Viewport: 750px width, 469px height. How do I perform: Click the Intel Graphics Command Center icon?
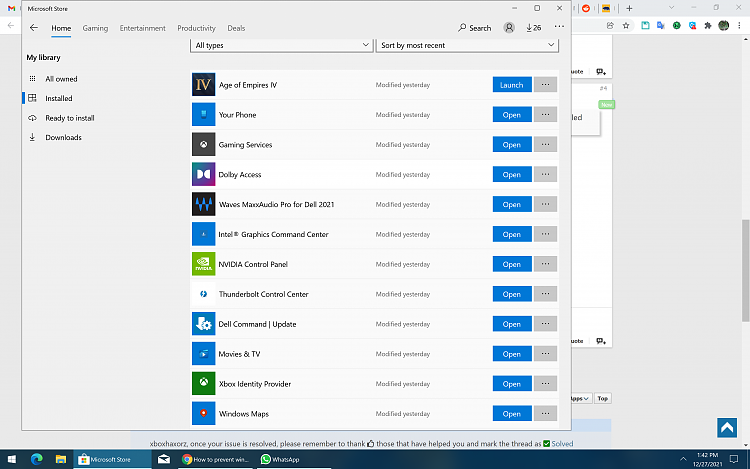(203, 234)
